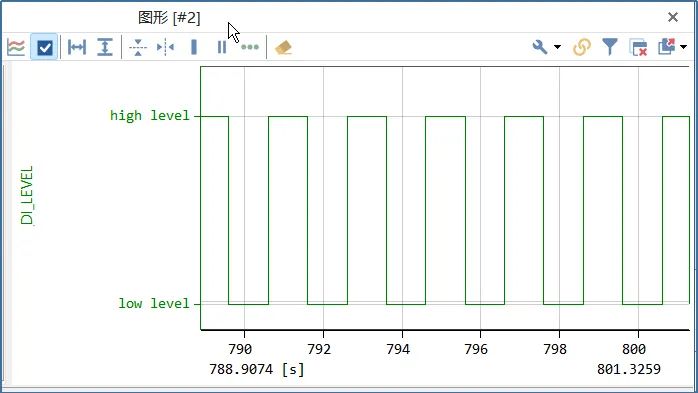Screen dimensions: 698x393
Task: Click the horizontal compress arrows icon
Action: [x=165, y=47]
